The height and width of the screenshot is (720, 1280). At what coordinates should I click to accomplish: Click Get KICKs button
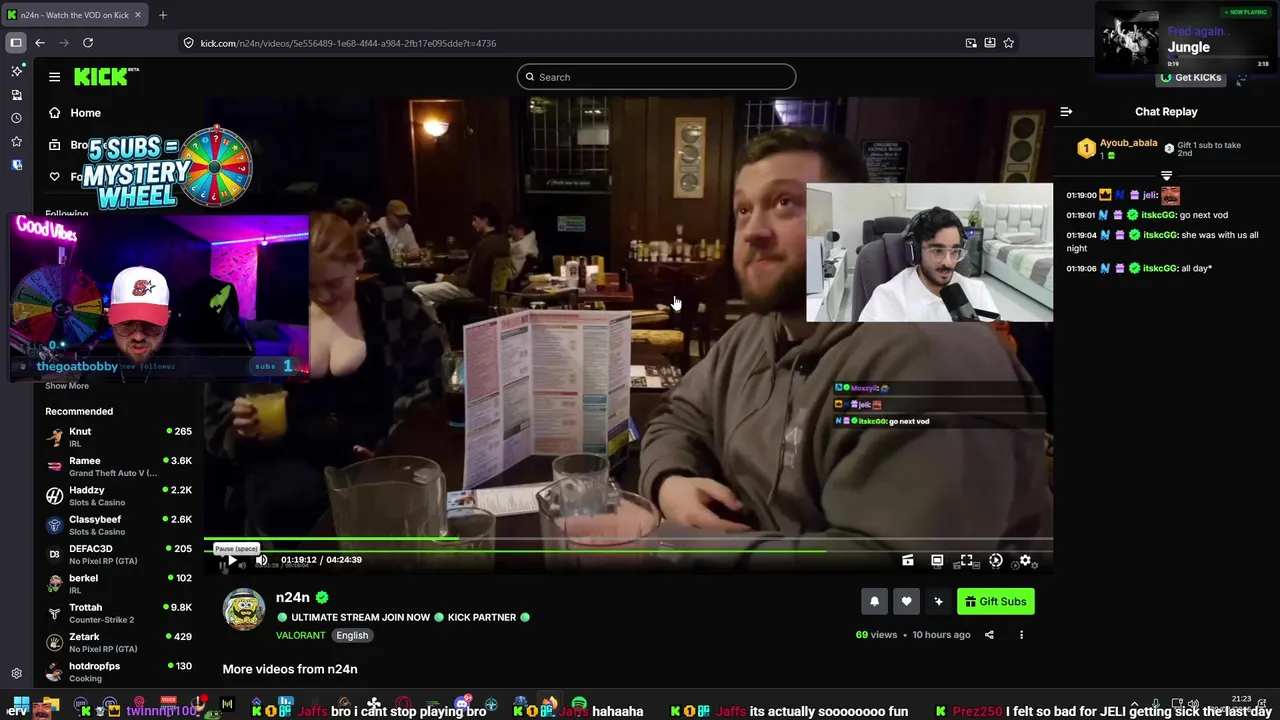1190,77
